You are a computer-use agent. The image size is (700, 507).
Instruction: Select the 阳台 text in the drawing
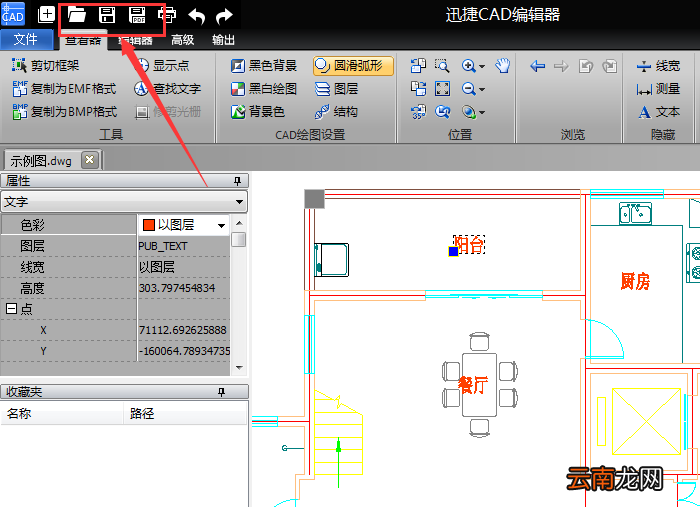point(469,245)
